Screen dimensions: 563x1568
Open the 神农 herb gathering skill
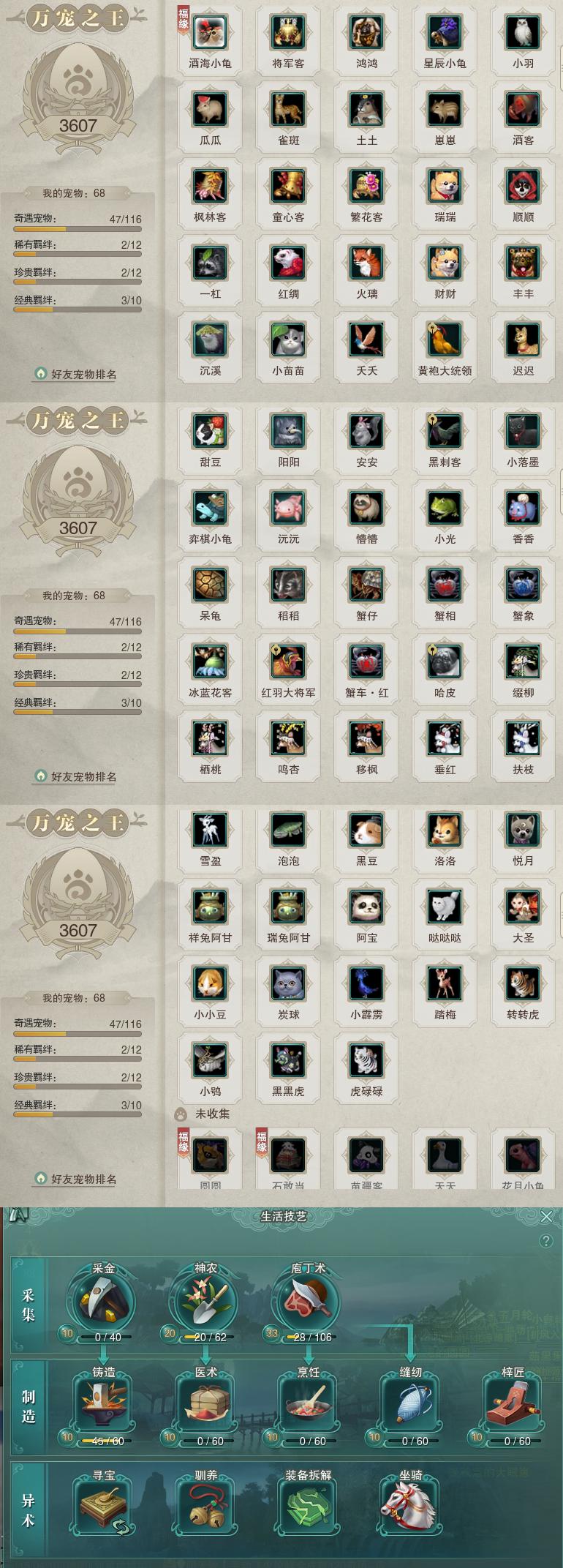[x=205, y=1302]
